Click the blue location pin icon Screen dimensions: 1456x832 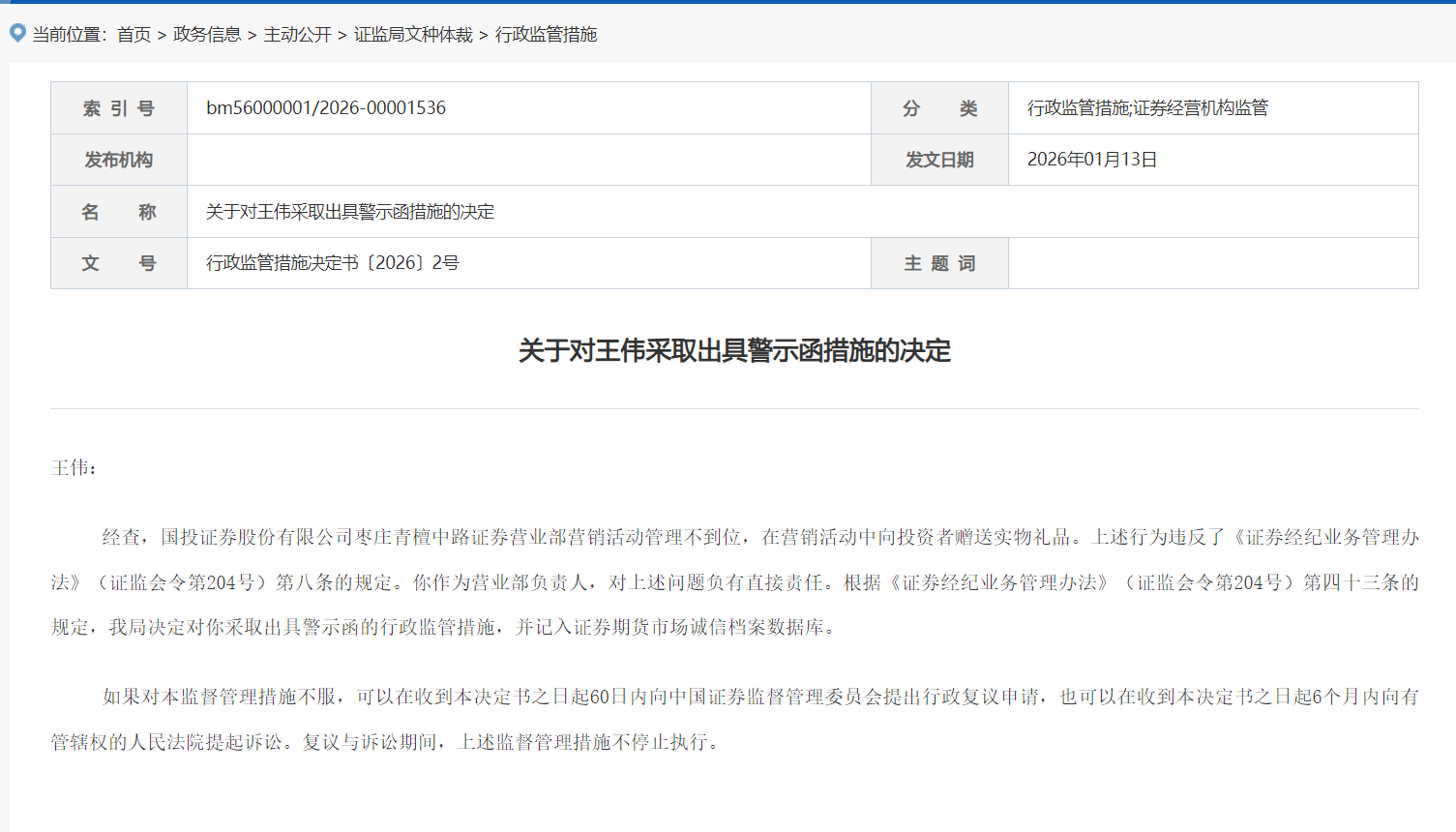17,33
